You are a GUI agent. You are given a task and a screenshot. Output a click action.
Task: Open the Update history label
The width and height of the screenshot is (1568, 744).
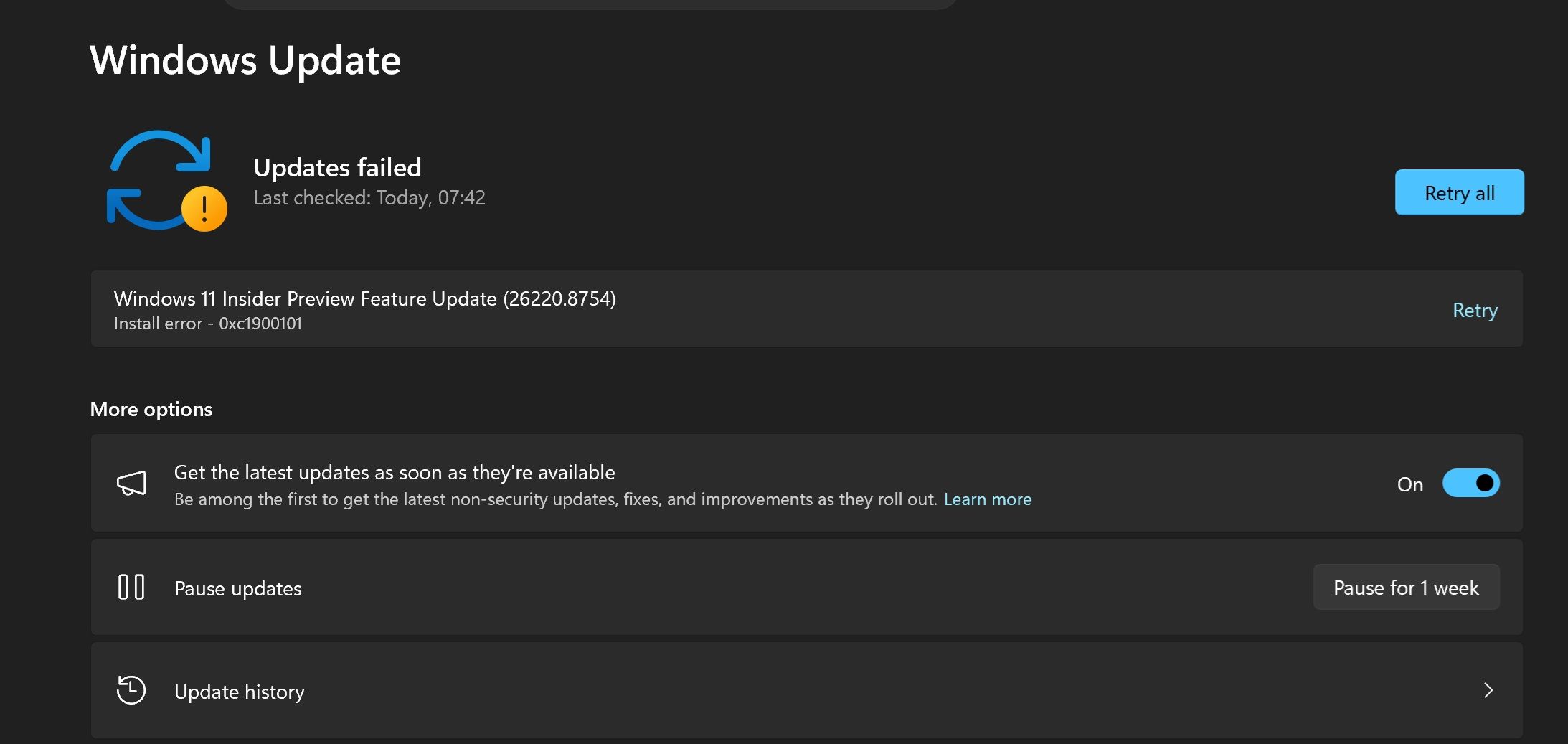click(x=240, y=692)
